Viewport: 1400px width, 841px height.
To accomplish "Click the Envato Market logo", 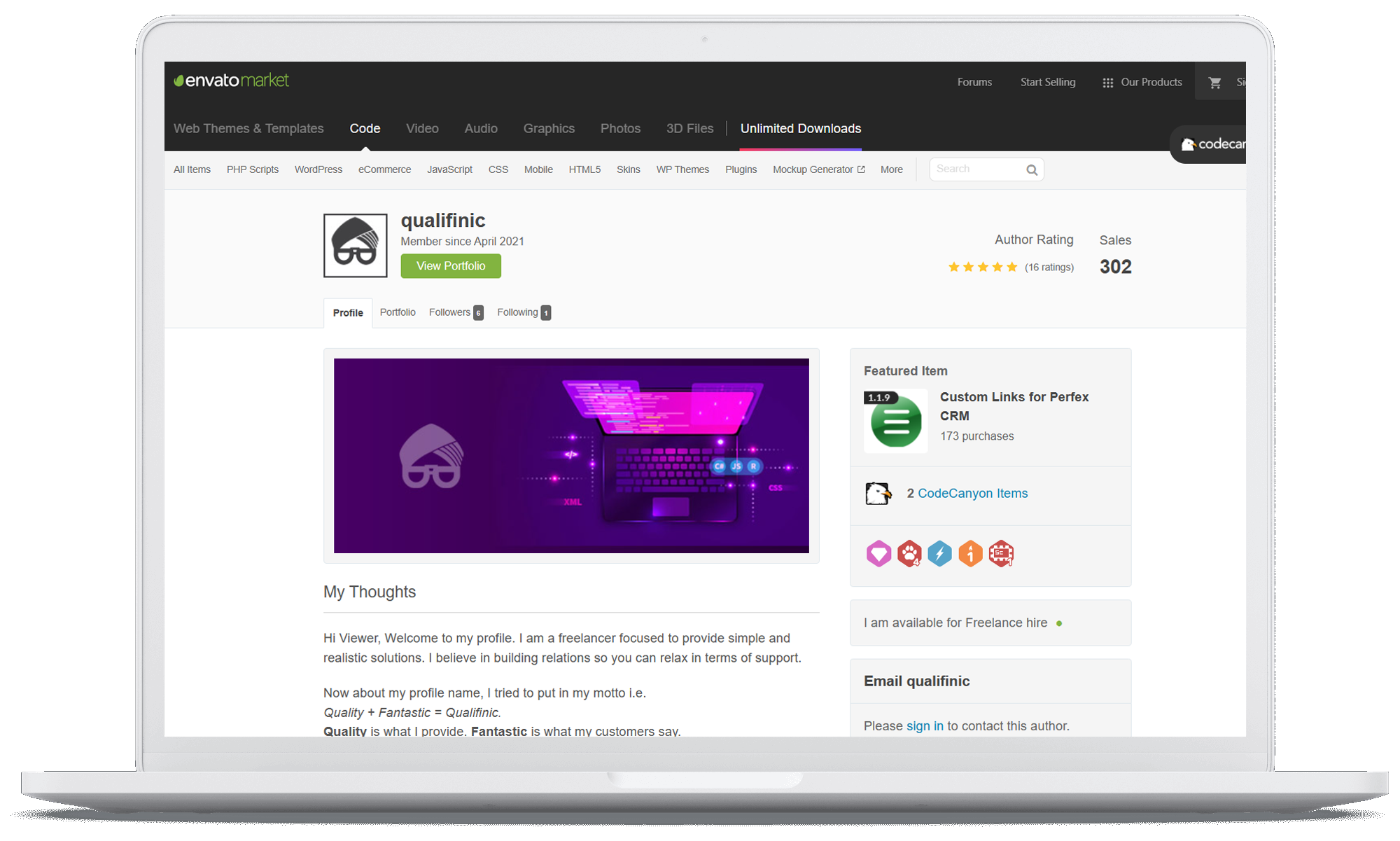I will [x=231, y=81].
